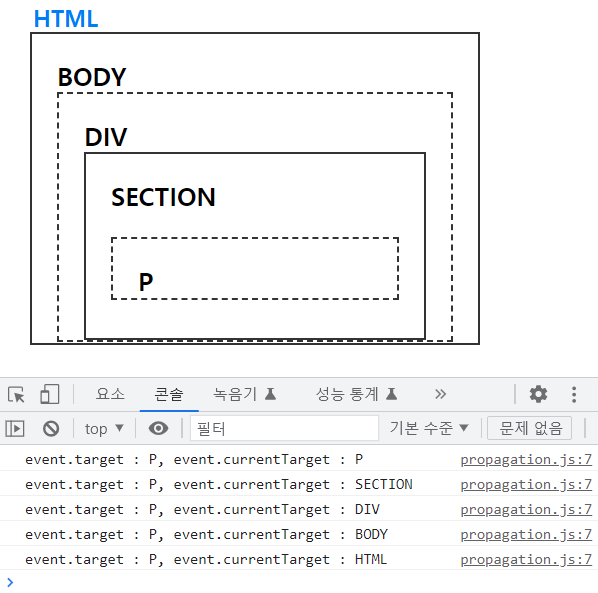Toggle the device toolbar icon
The image size is (598, 593).
tap(50, 394)
